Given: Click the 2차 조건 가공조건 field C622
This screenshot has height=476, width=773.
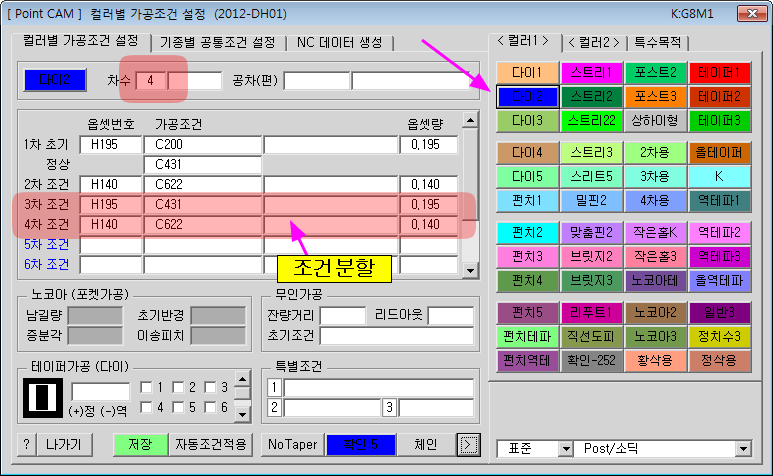Looking at the screenshot, I should (202, 185).
